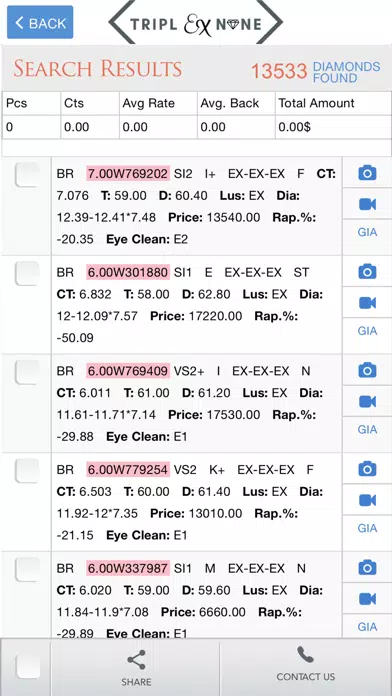The image size is (392, 696).
Task: Open photo for diamond 6.00W337987
Action: pos(367,567)
